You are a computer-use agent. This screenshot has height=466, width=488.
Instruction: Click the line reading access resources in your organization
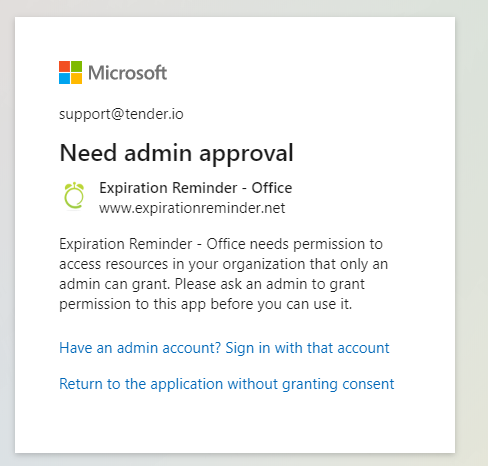click(x=224, y=264)
